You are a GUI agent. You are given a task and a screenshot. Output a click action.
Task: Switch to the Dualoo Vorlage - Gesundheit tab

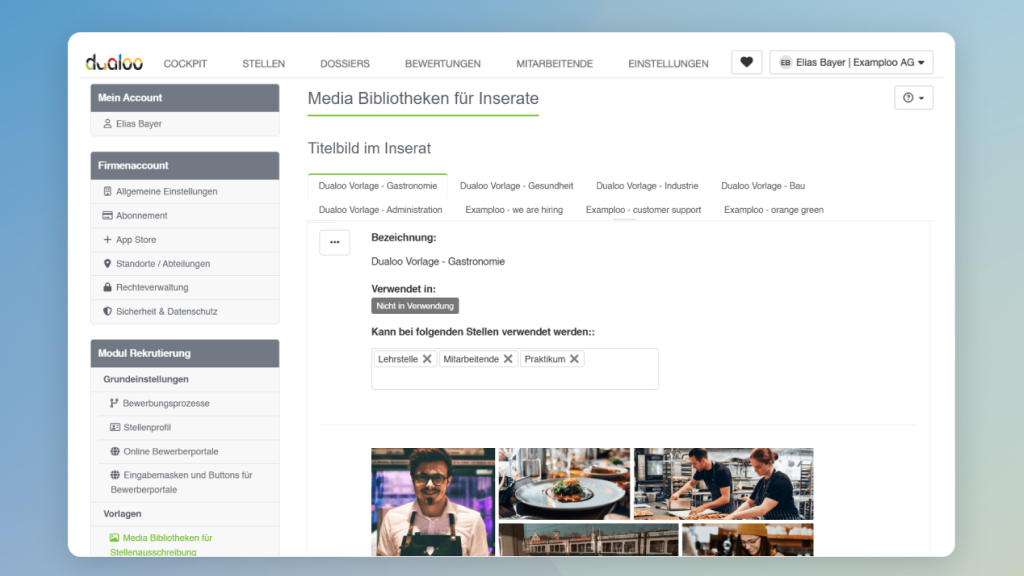tap(516, 185)
